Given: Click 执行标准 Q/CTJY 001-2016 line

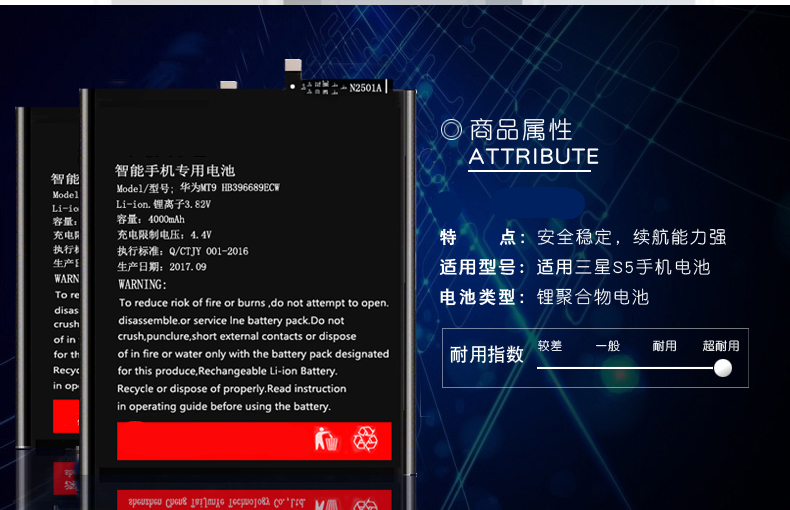Looking at the screenshot, I should click(x=182, y=251).
